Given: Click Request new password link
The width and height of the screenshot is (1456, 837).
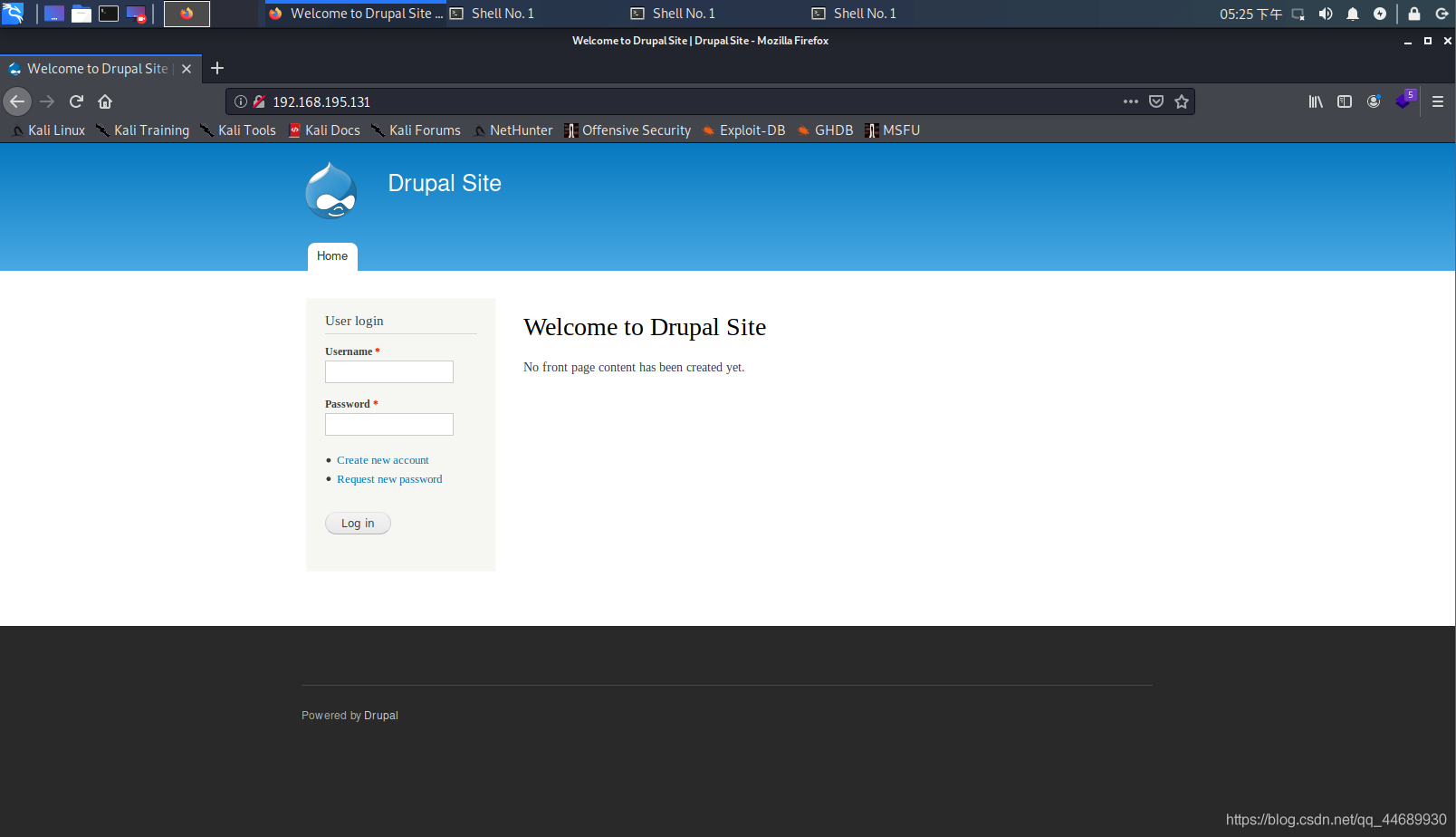Looking at the screenshot, I should pyautogui.click(x=389, y=479).
